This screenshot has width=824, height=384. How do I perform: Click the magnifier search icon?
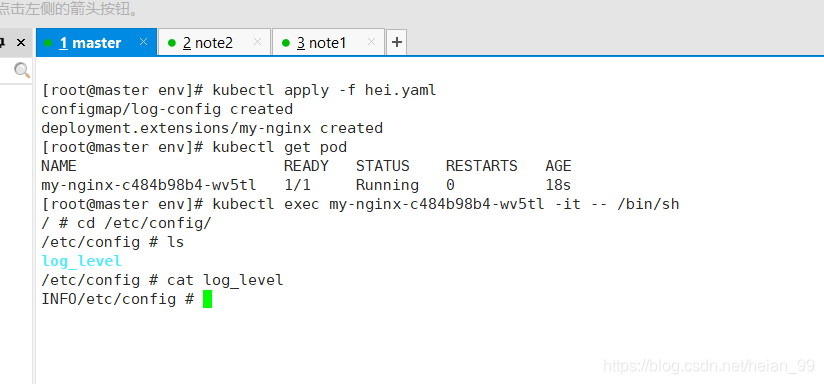tap(22, 70)
